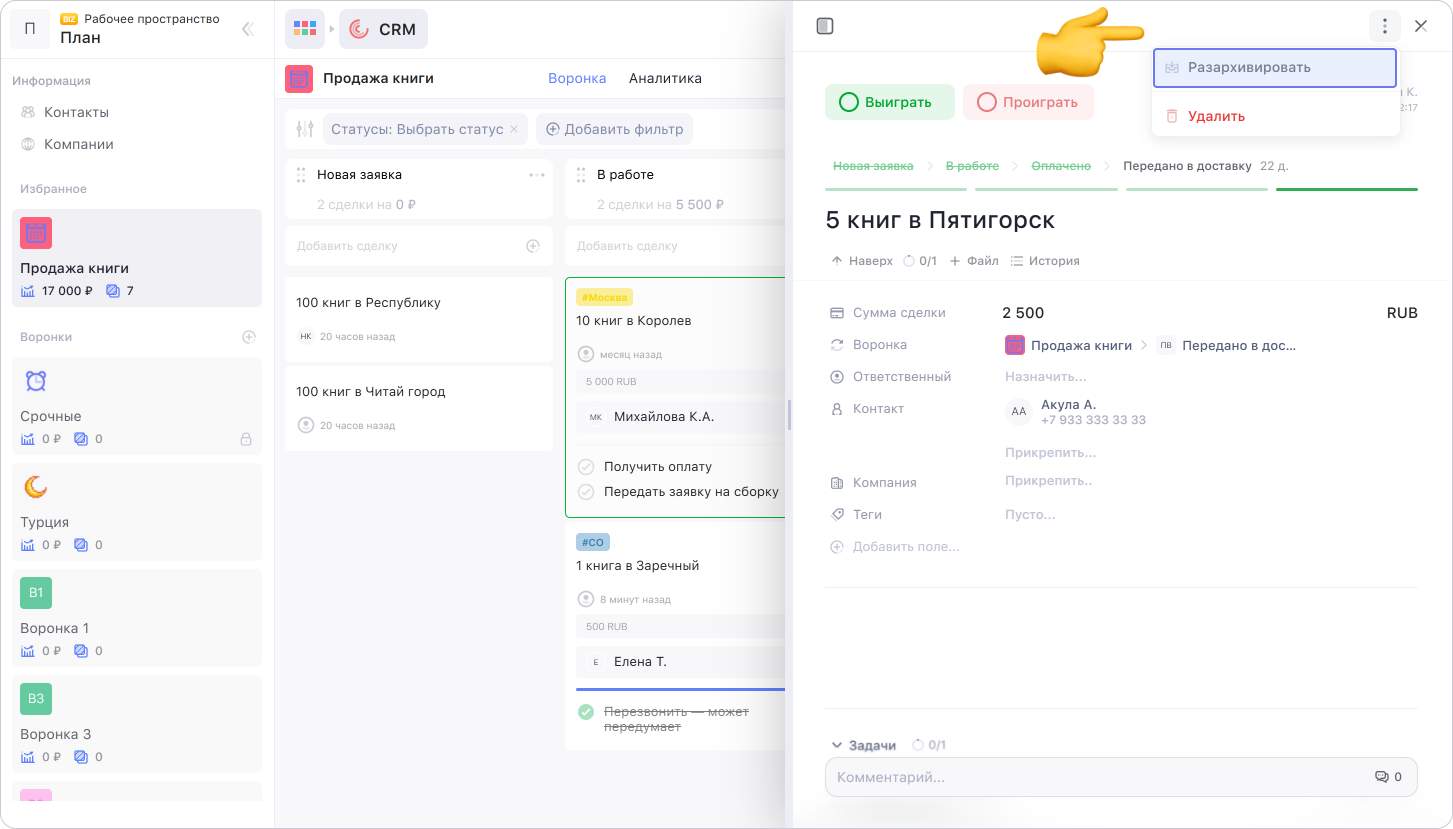Open Новая заявка column options menu
Viewport: 1453px width, 829px height.
tap(537, 175)
